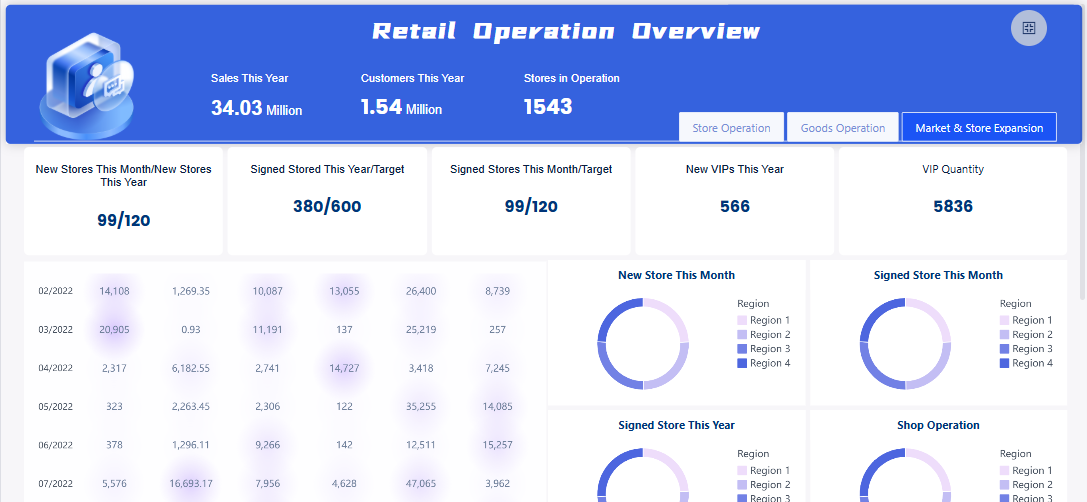Click the Signed Store This Year chart title
The height and width of the screenshot is (502, 1087).
pos(677,425)
